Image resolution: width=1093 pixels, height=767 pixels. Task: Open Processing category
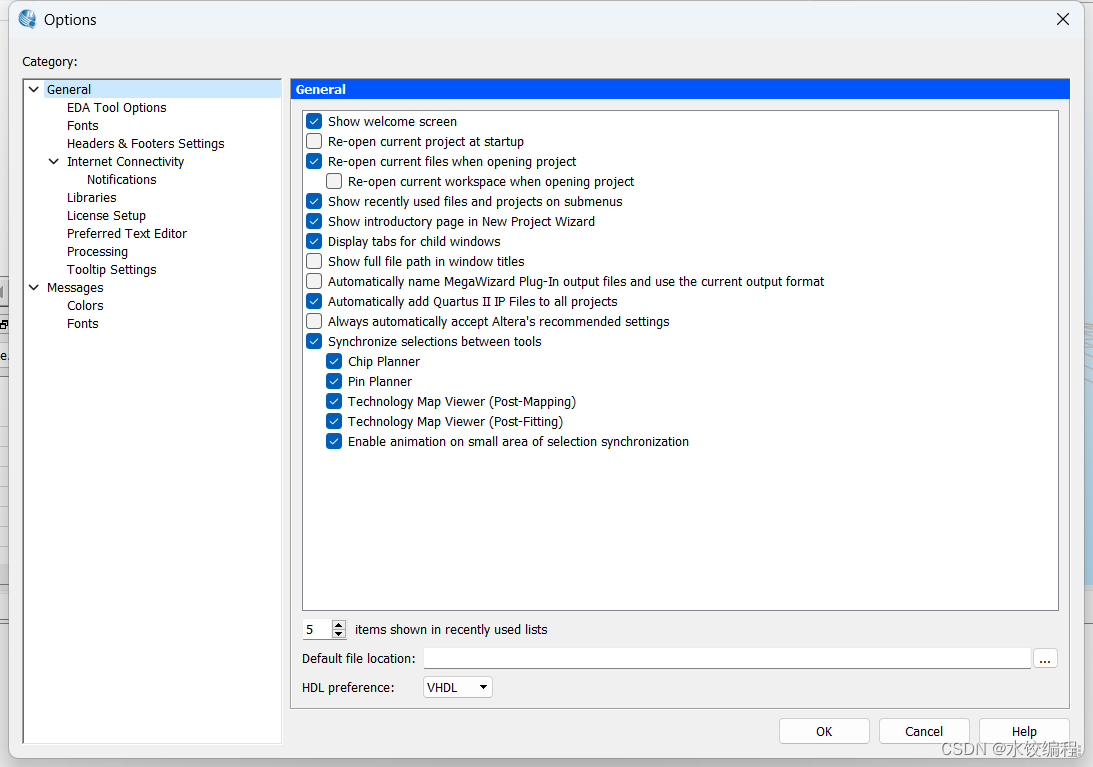97,252
